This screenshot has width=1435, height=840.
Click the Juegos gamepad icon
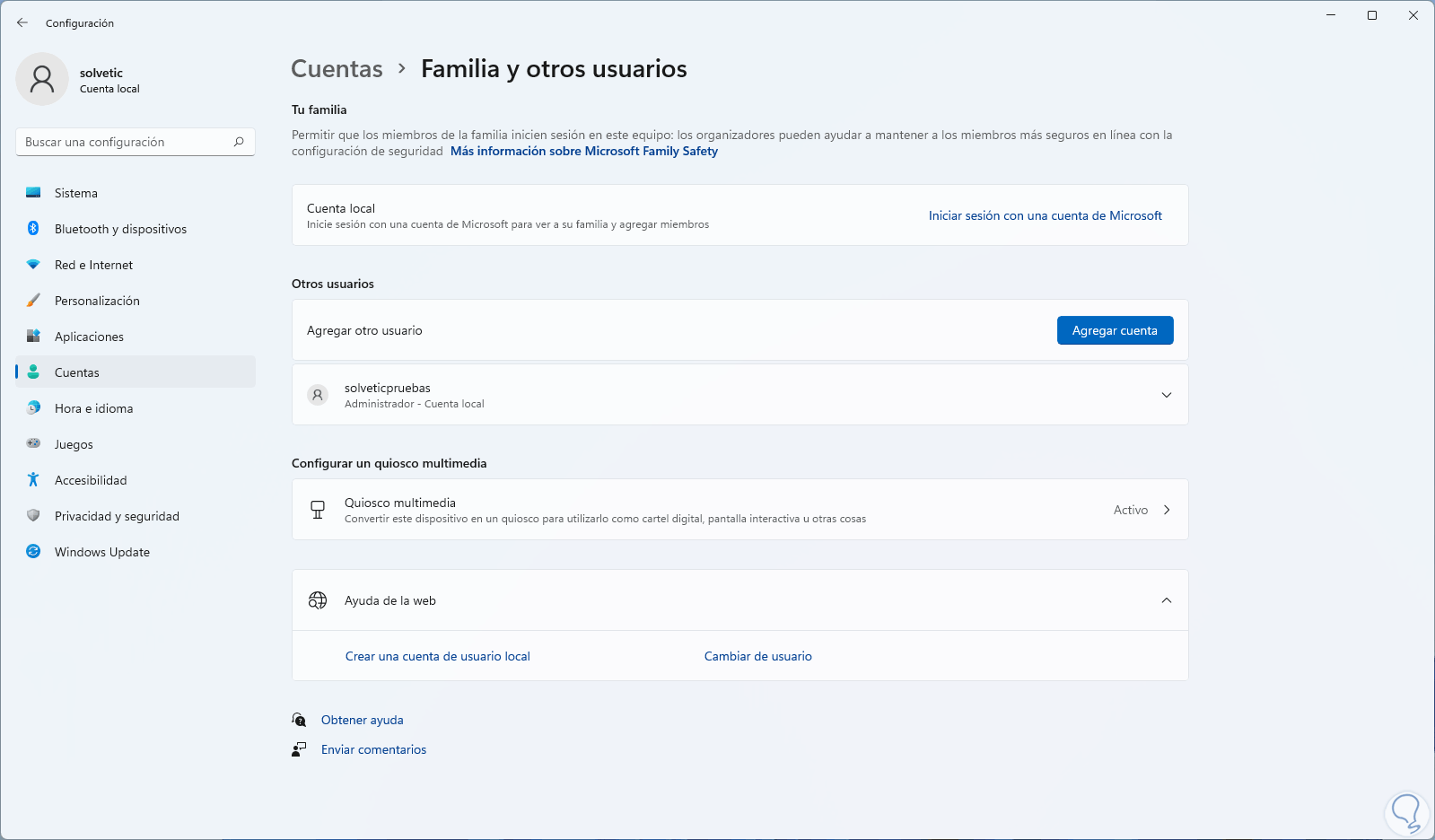coord(33,443)
